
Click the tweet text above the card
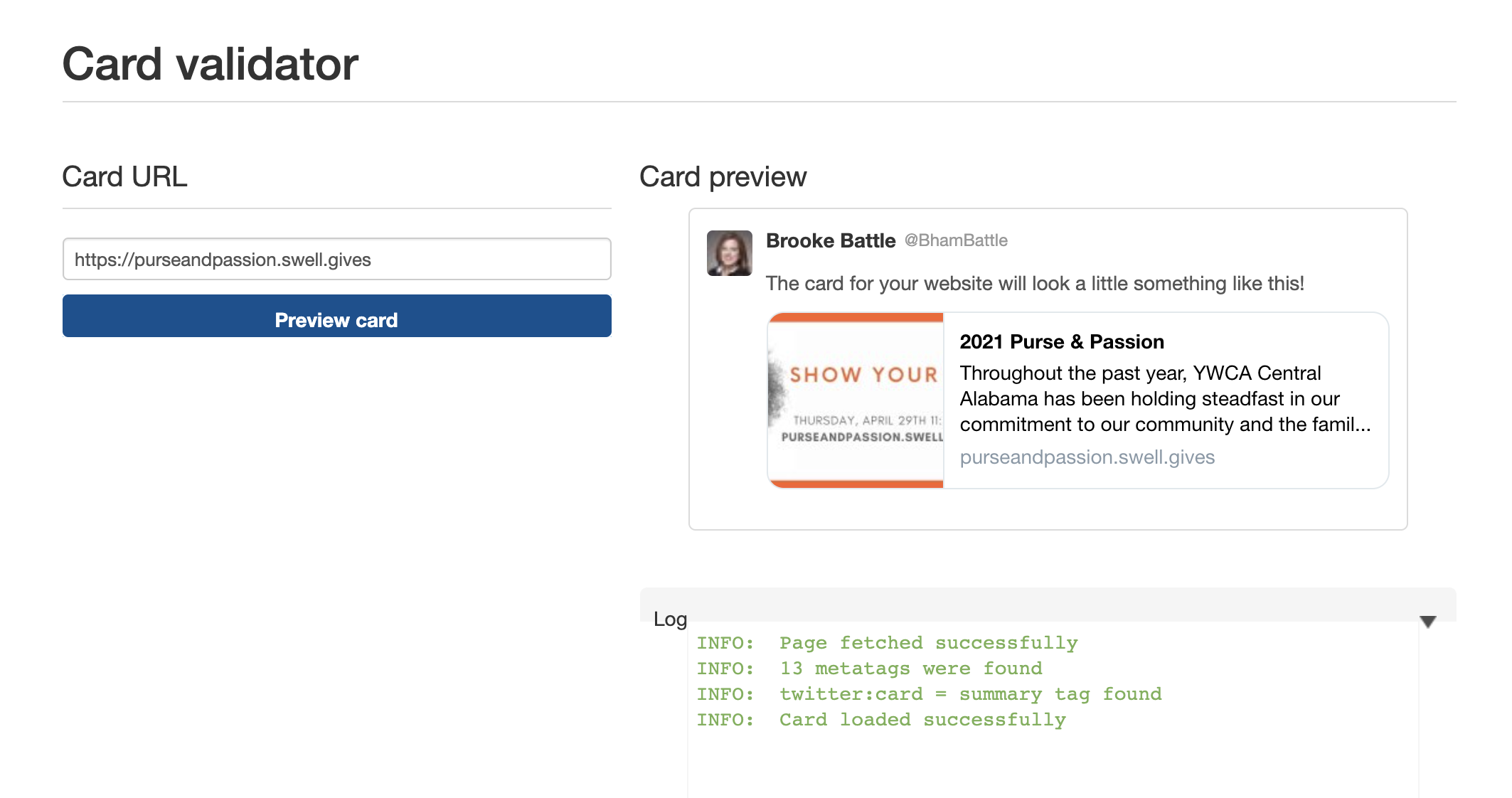pos(1034,284)
